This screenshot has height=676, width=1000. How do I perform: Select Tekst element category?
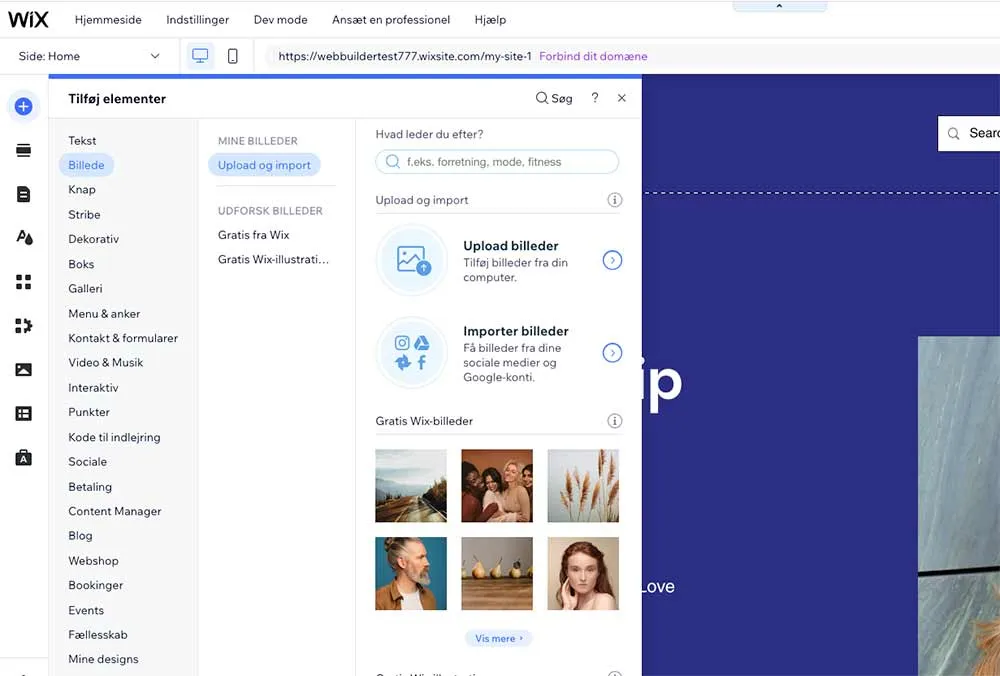pyautogui.click(x=82, y=140)
